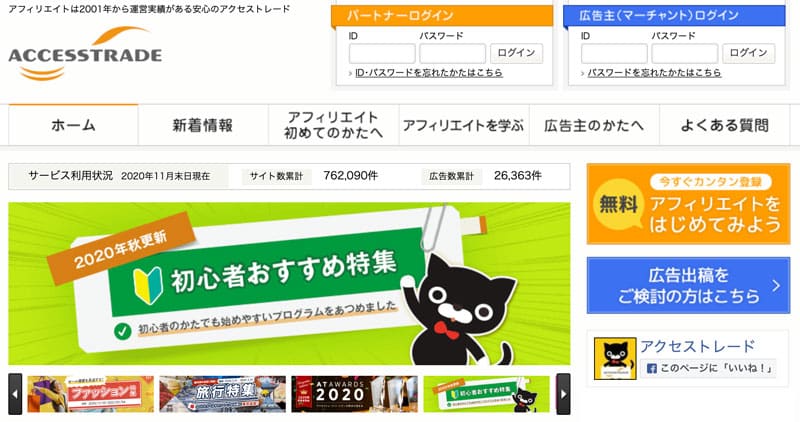Open the 新着情報 tab

(203, 125)
